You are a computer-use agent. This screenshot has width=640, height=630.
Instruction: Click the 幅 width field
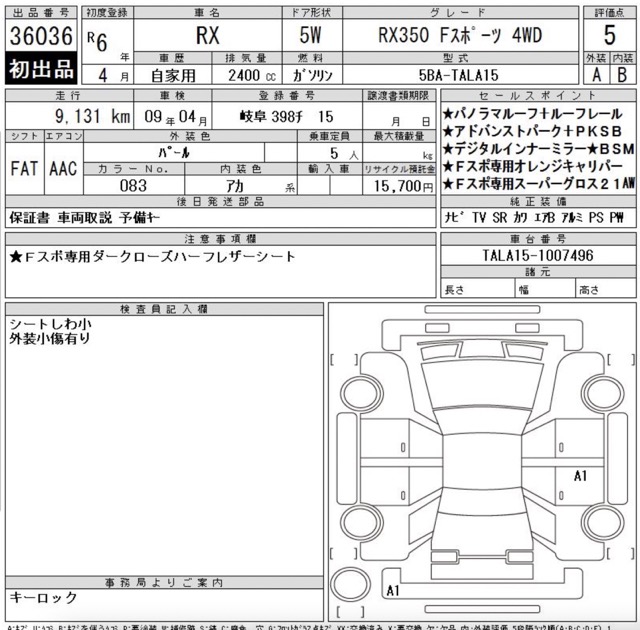pos(545,290)
